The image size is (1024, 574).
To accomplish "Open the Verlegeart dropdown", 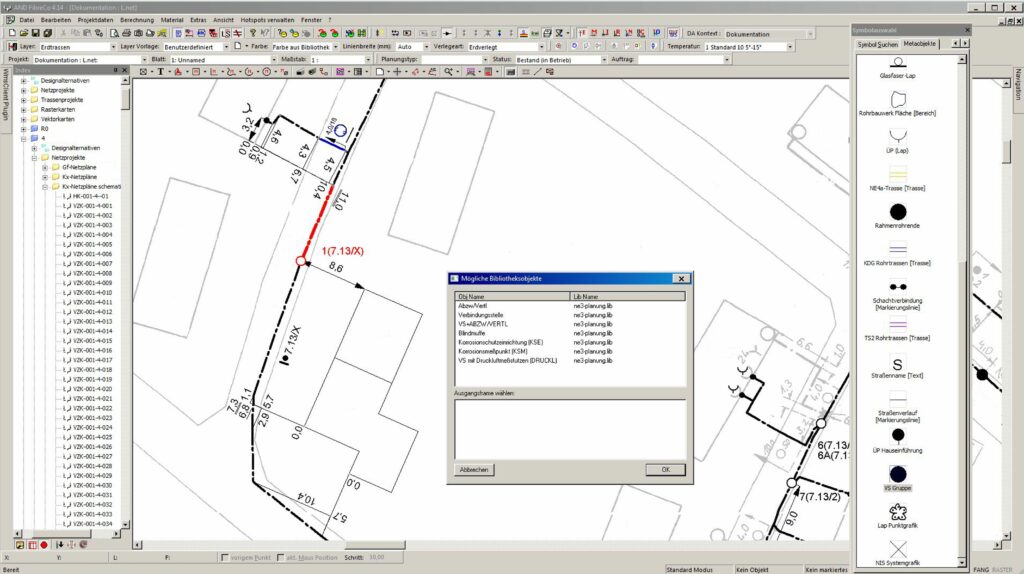I will 542,46.
